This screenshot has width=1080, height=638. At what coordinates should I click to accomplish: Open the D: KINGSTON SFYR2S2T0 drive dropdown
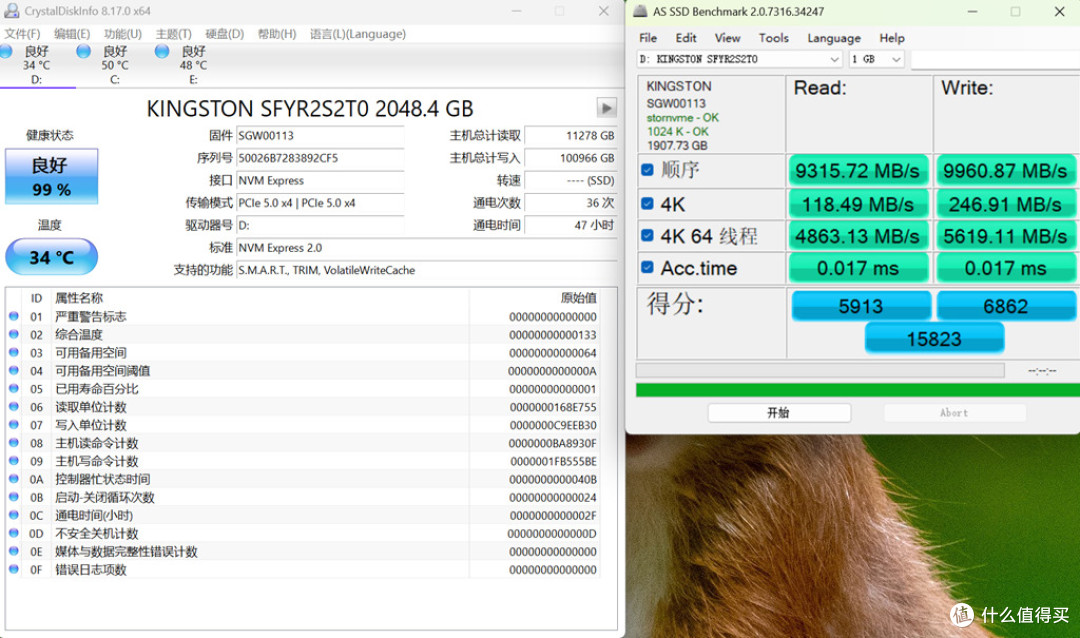point(740,59)
